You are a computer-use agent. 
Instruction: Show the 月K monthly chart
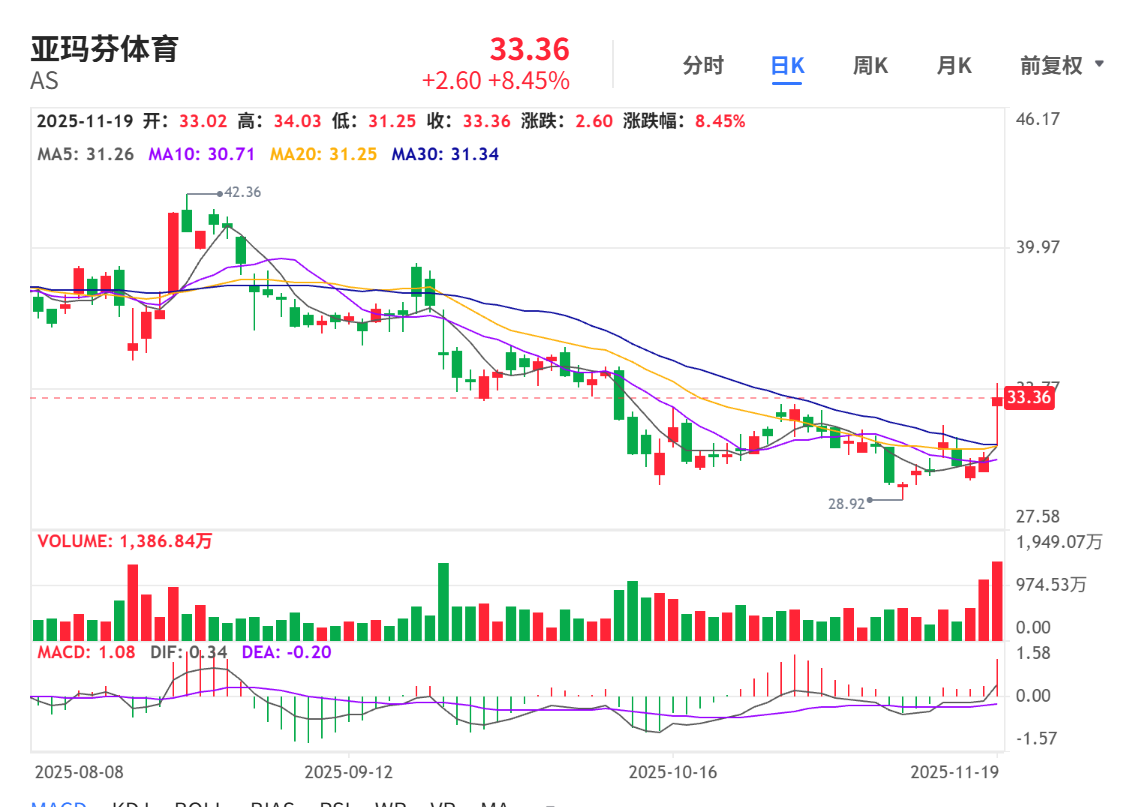pos(953,66)
